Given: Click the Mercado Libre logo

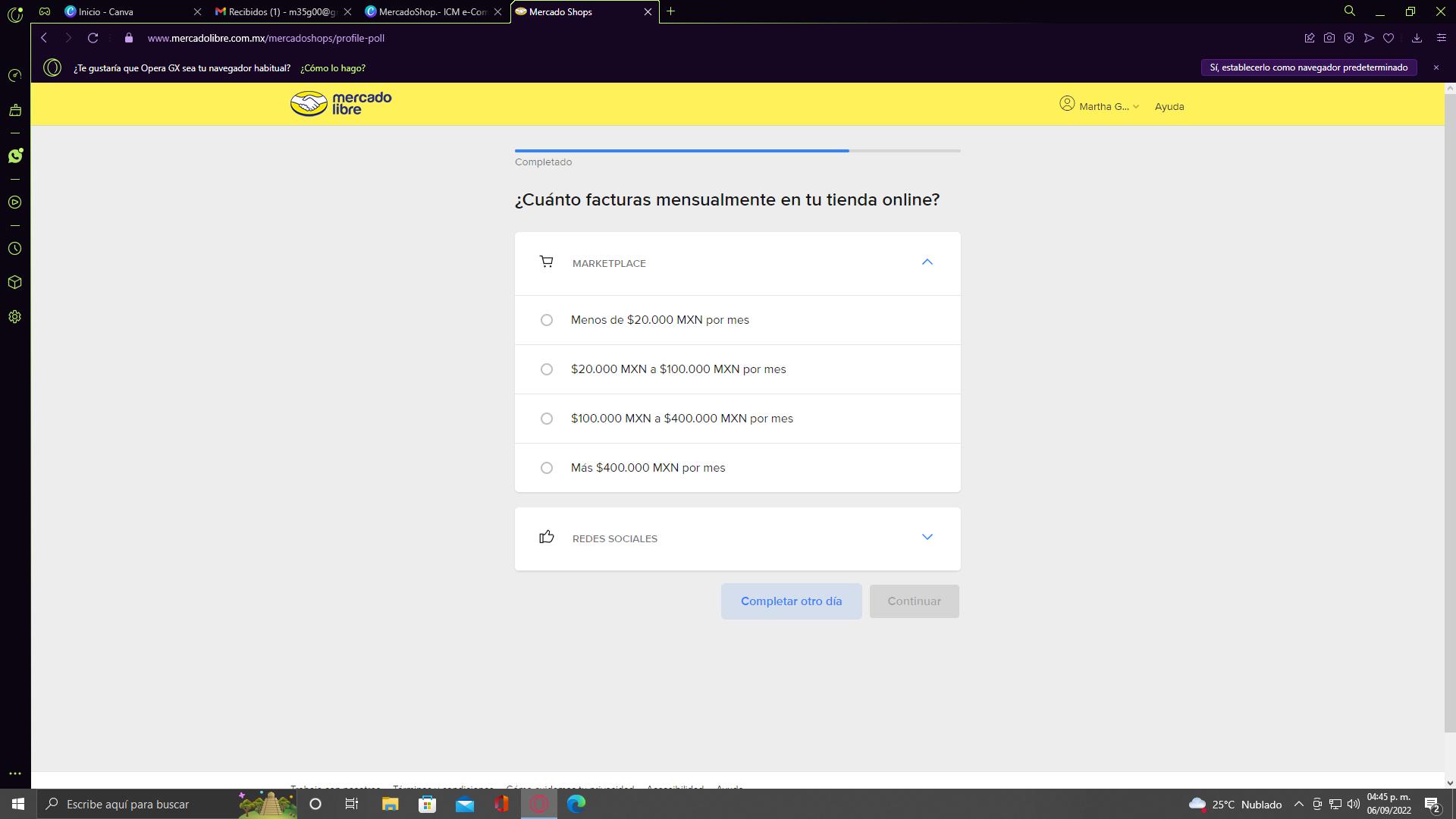Looking at the screenshot, I should click(x=340, y=104).
